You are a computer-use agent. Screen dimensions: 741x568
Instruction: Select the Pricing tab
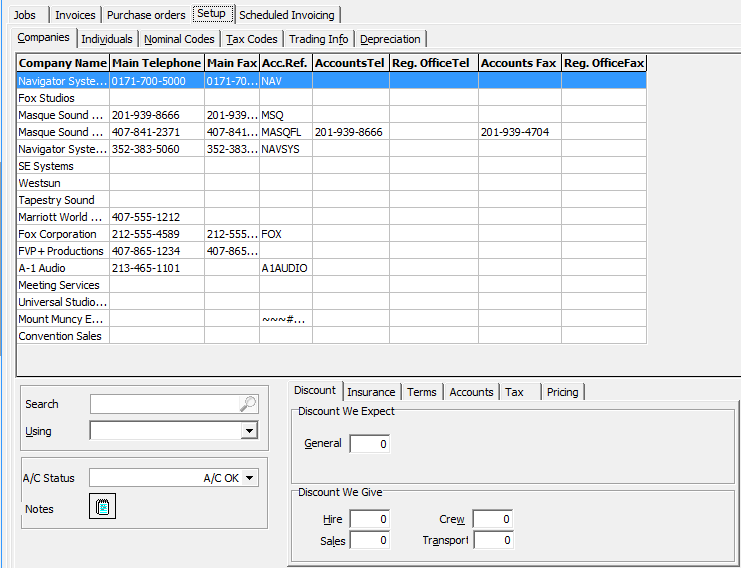click(x=562, y=392)
